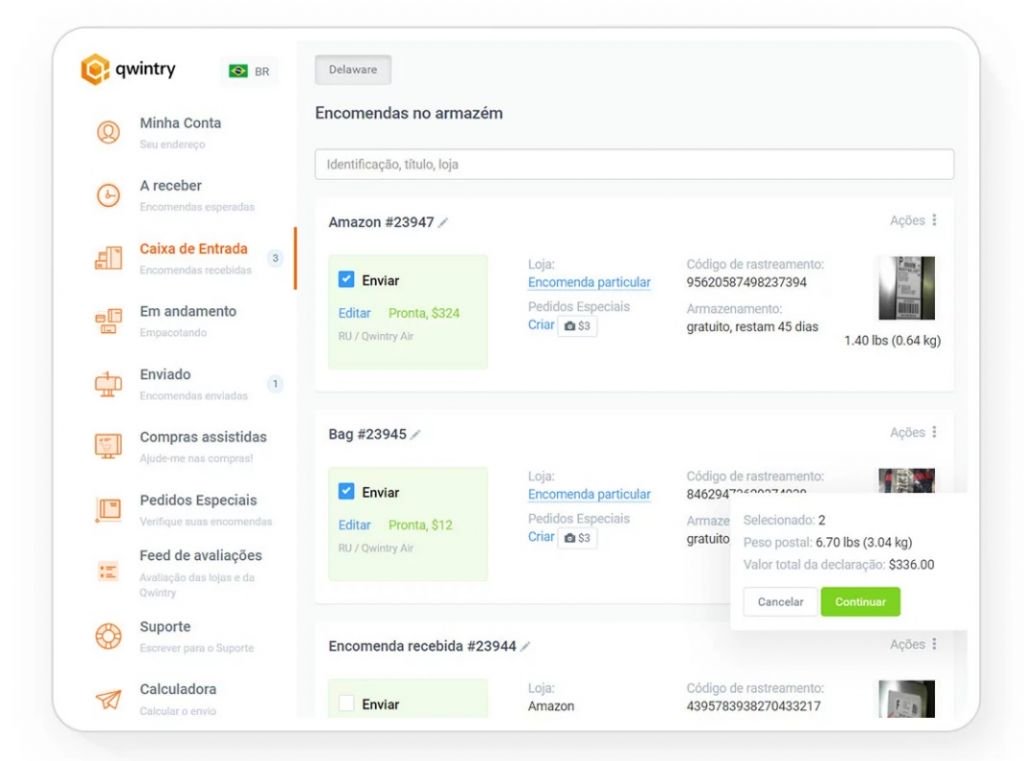This screenshot has height=761, width=1024.
Task: Click camera $3 button in Amazon #23947
Action: [577, 325]
